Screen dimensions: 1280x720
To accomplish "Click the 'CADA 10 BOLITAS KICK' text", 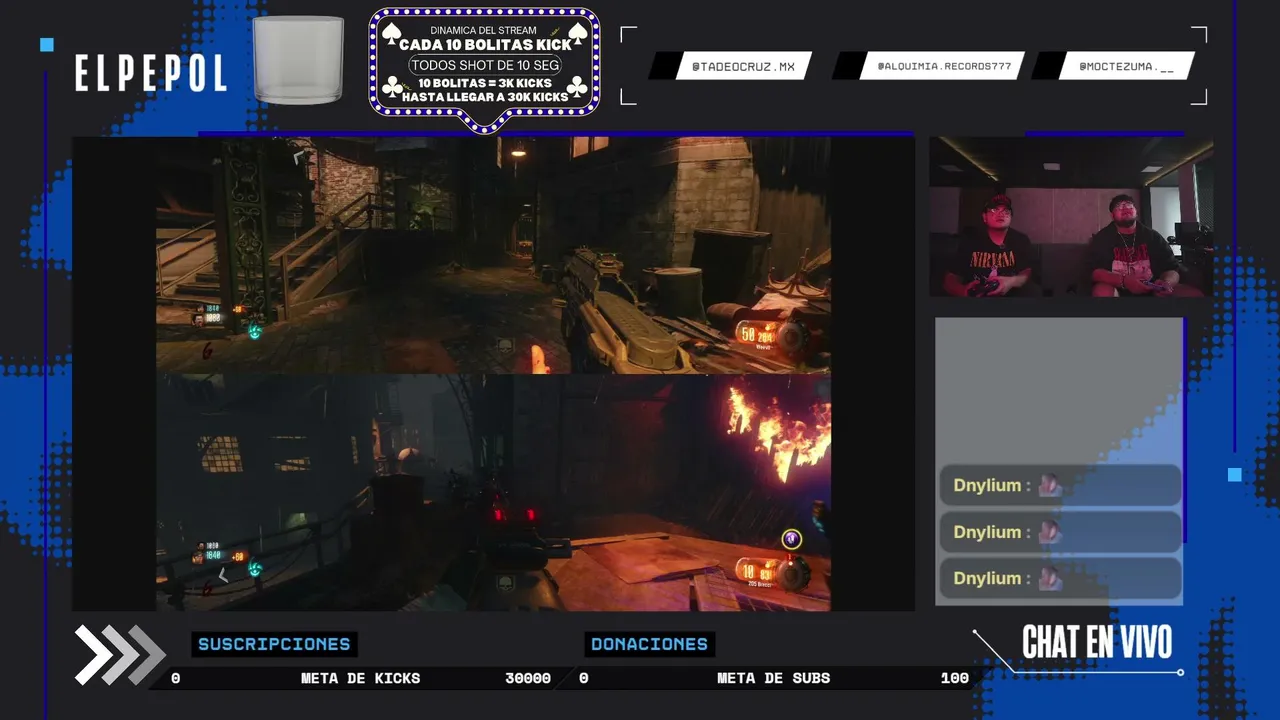I will pyautogui.click(x=485, y=45).
